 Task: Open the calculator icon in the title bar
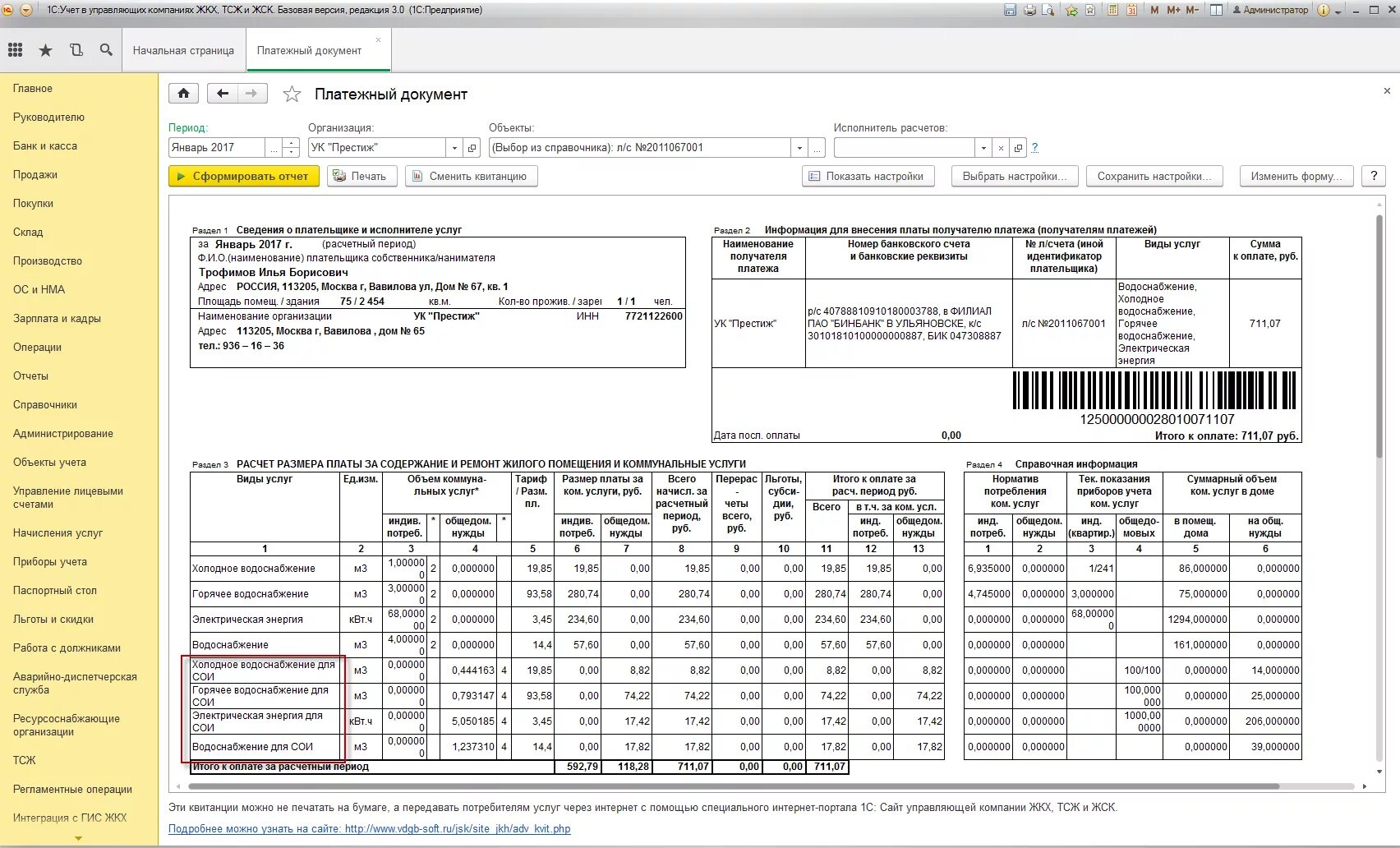1113,10
